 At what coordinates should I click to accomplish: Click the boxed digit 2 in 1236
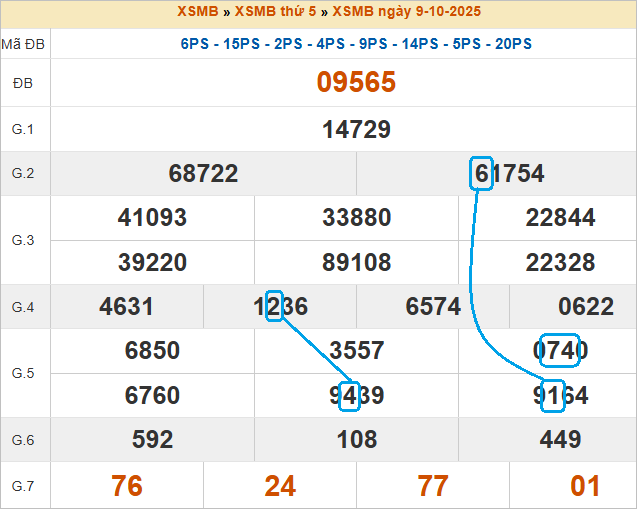tap(275, 307)
